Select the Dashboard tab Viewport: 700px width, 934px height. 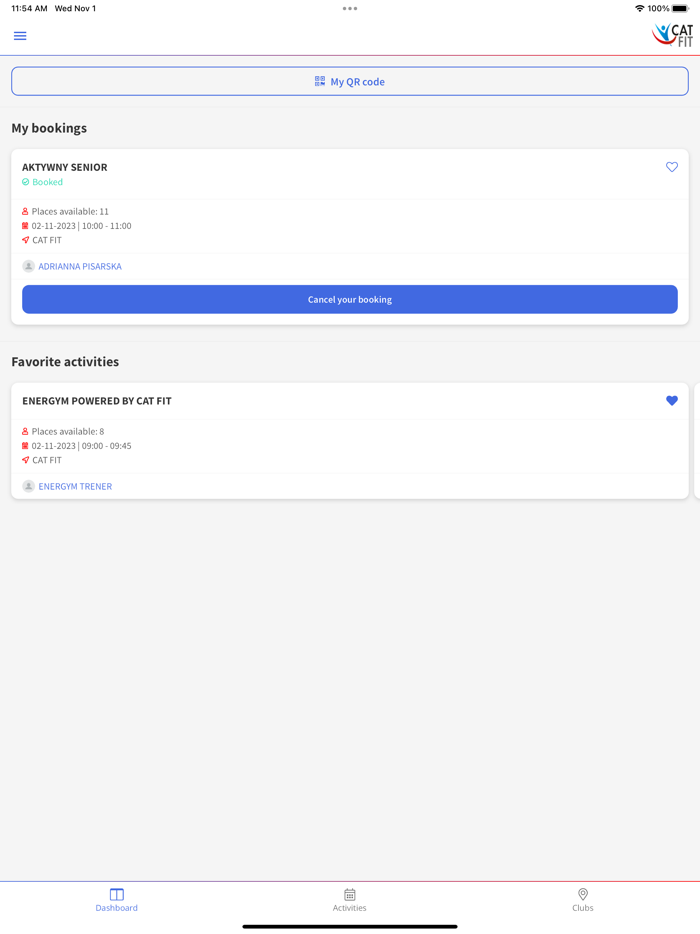click(x=117, y=900)
